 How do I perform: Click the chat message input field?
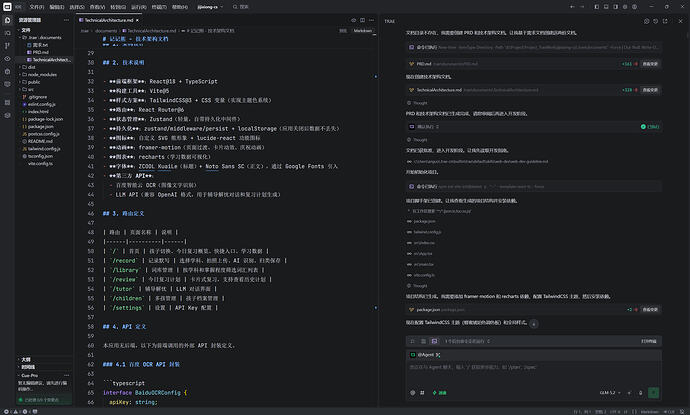(533, 372)
